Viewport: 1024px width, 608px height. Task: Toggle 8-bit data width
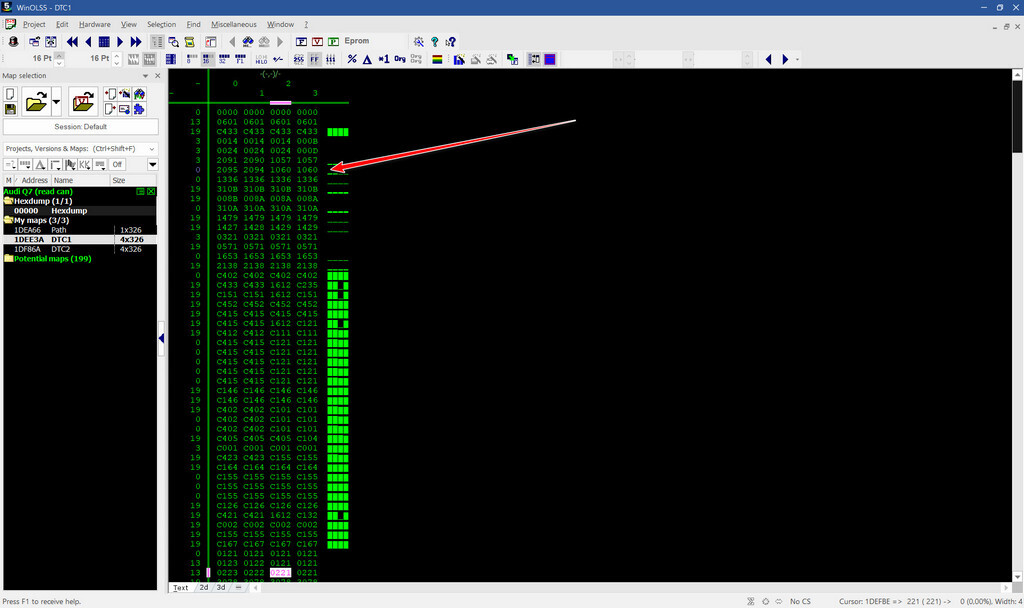[x=192, y=59]
